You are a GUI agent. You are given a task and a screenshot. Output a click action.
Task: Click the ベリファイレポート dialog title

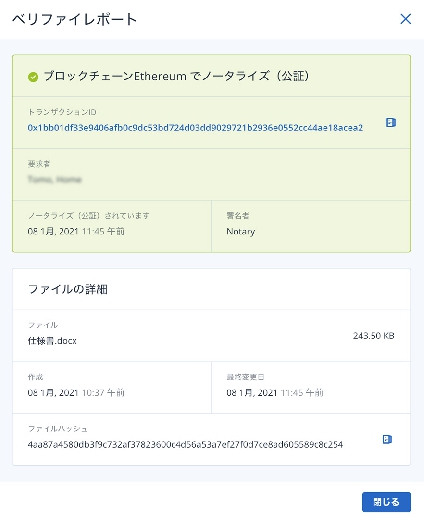[x=75, y=19]
